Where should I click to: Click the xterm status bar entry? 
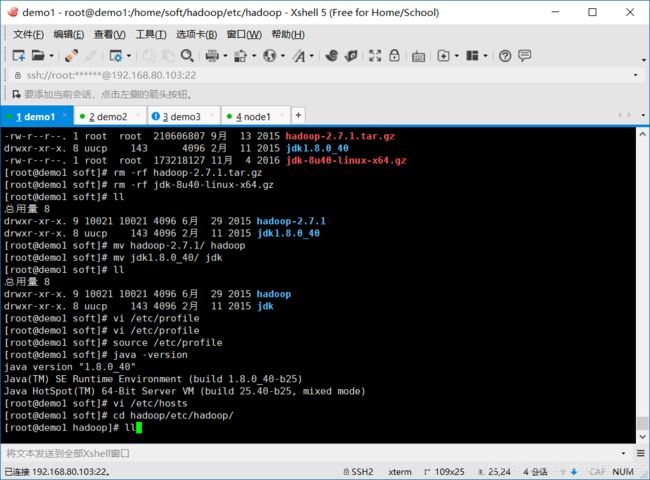point(400,472)
